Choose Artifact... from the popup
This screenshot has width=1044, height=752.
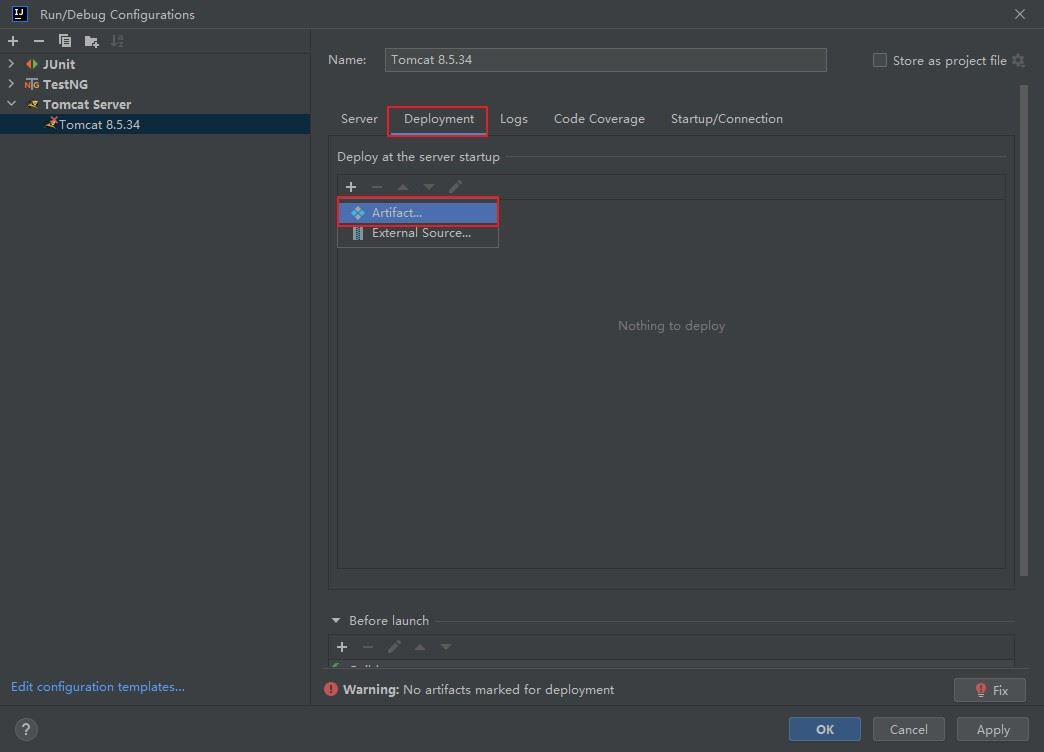click(397, 213)
